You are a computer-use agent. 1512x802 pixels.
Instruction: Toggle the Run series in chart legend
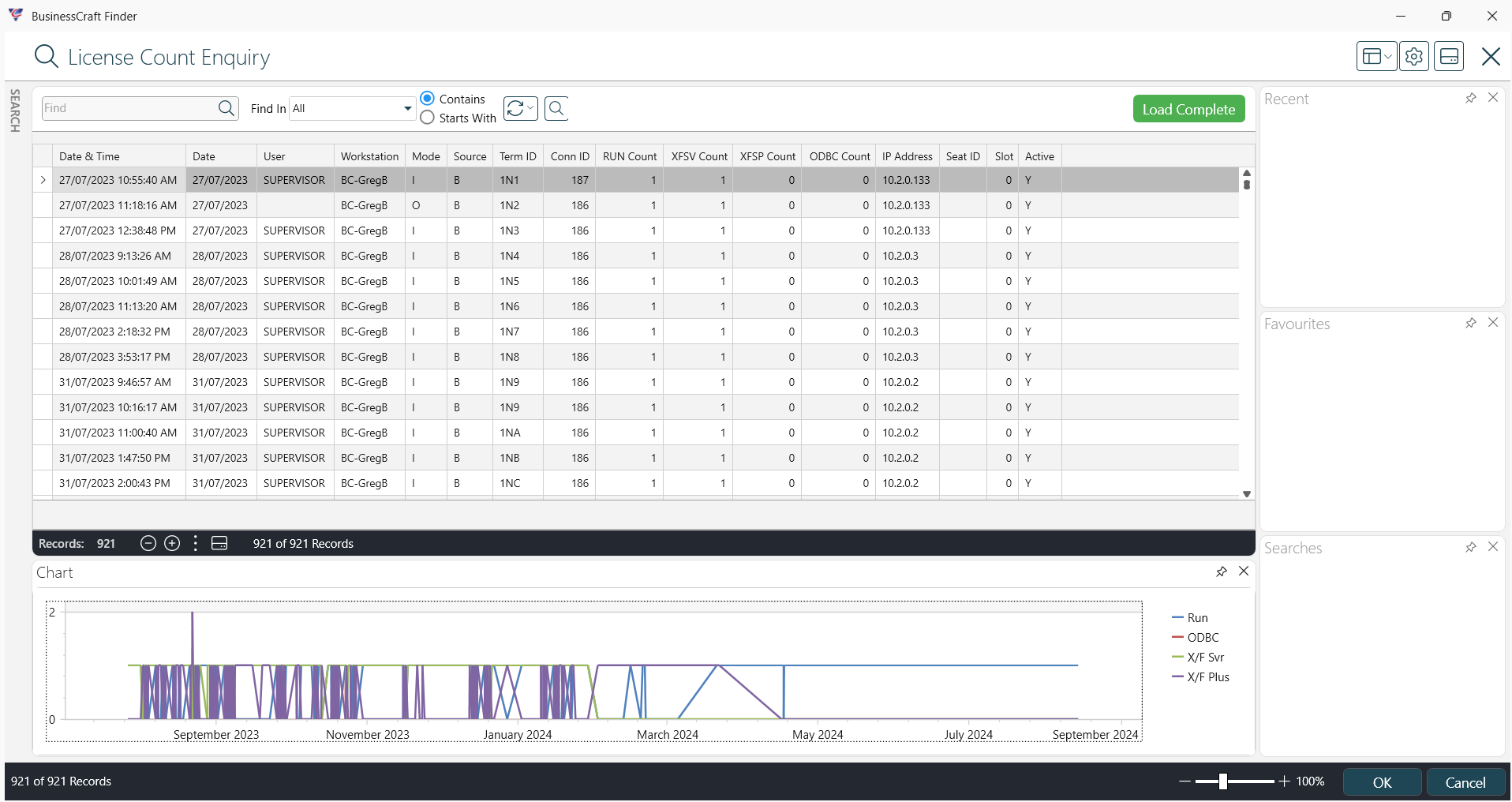(x=1190, y=618)
